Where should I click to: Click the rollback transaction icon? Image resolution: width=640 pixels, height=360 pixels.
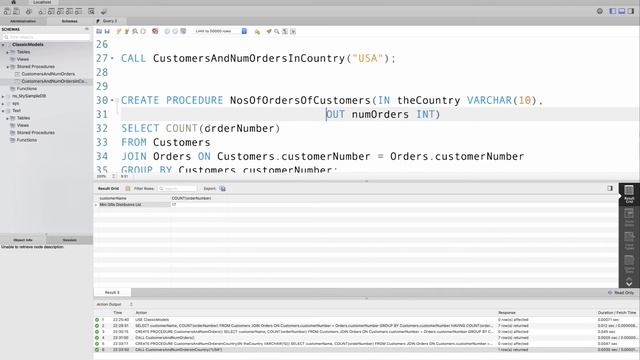pos(175,31)
